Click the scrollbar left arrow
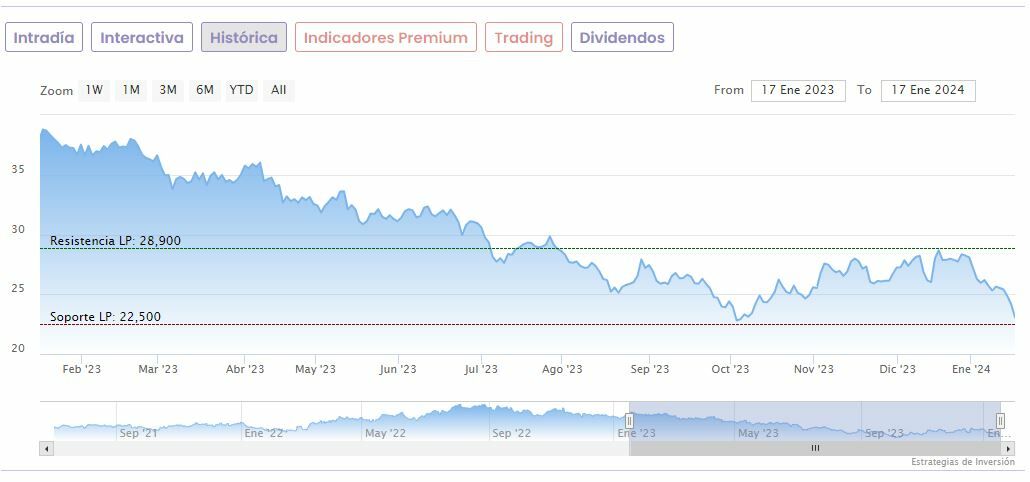The image size is (1030, 482). tap(46, 448)
